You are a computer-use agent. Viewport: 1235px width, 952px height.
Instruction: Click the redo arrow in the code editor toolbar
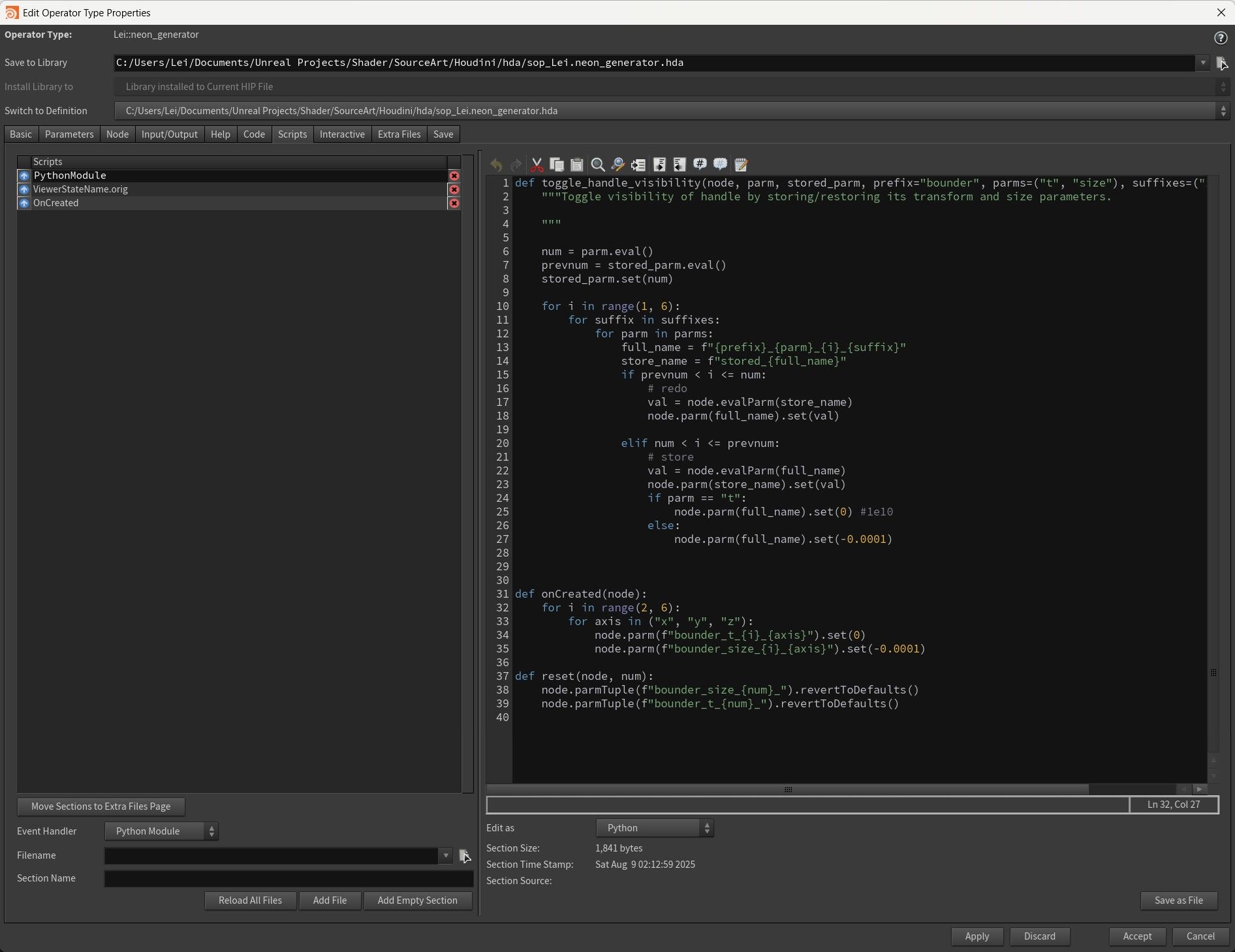tap(516, 164)
